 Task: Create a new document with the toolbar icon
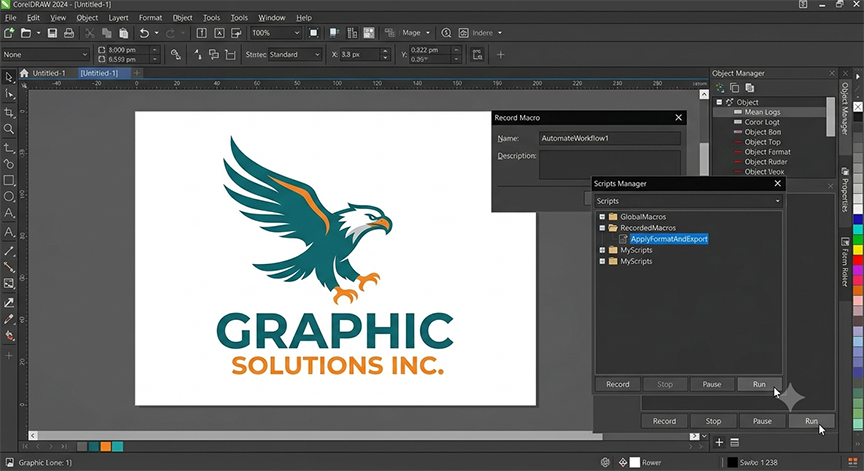9,33
